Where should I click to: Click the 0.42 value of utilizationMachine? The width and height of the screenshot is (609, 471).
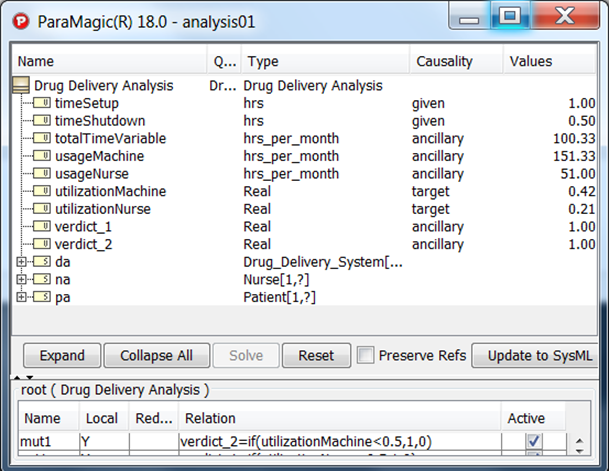[581, 191]
